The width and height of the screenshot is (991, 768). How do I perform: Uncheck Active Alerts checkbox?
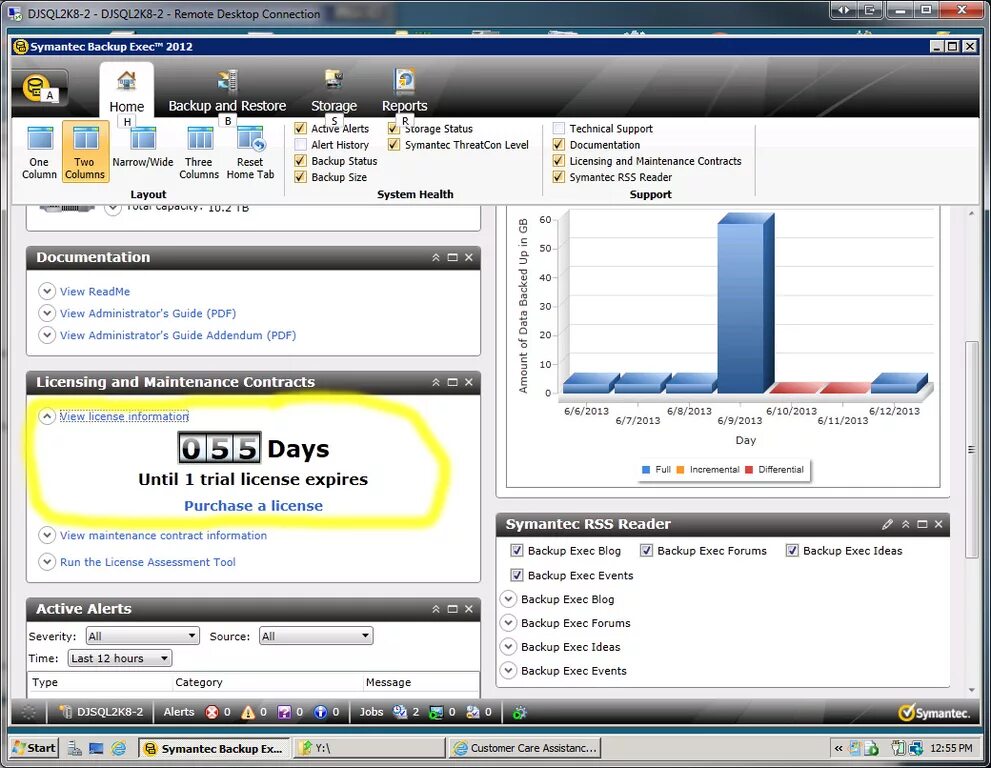[x=301, y=128]
